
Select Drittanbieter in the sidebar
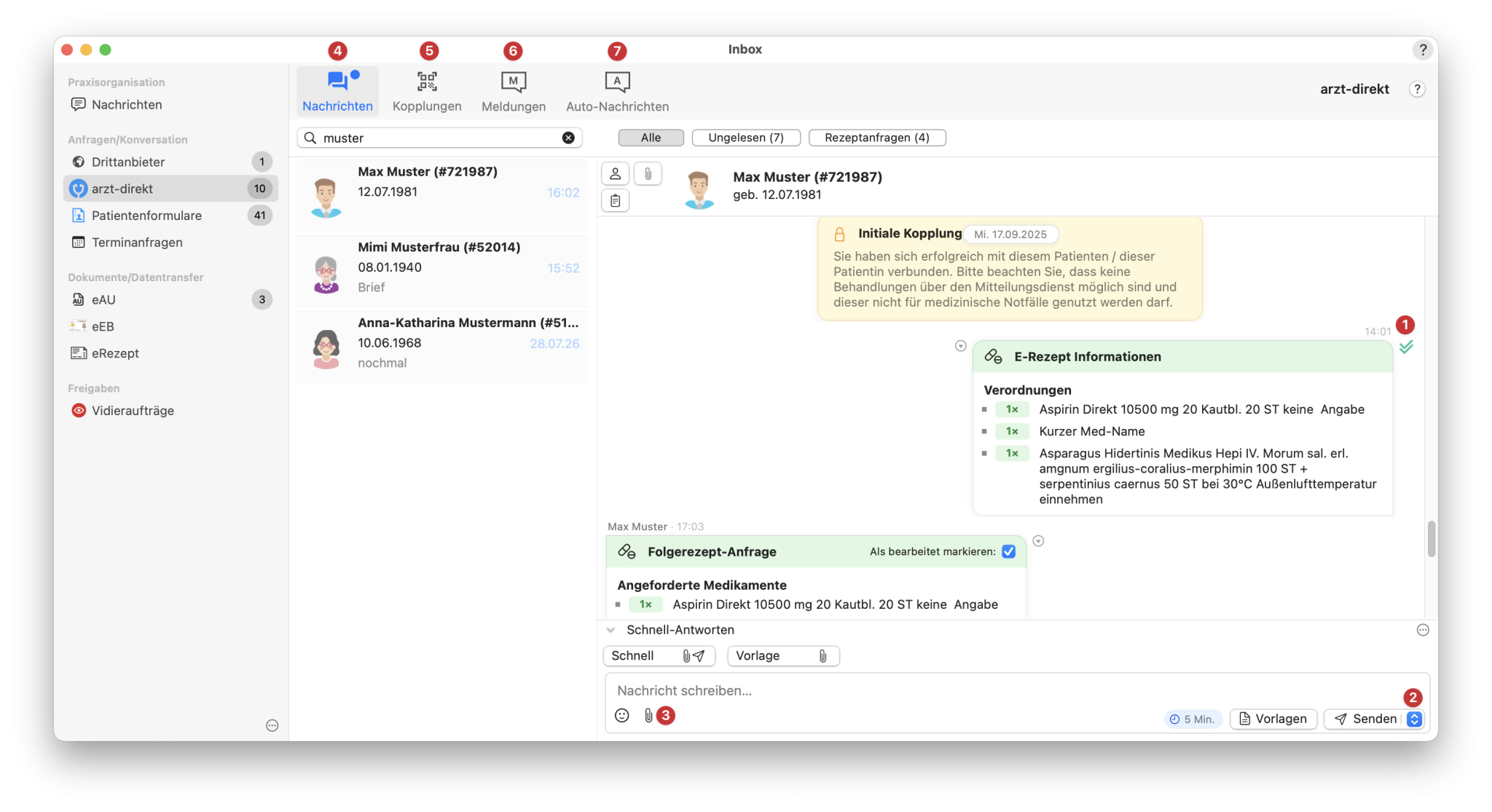point(170,162)
